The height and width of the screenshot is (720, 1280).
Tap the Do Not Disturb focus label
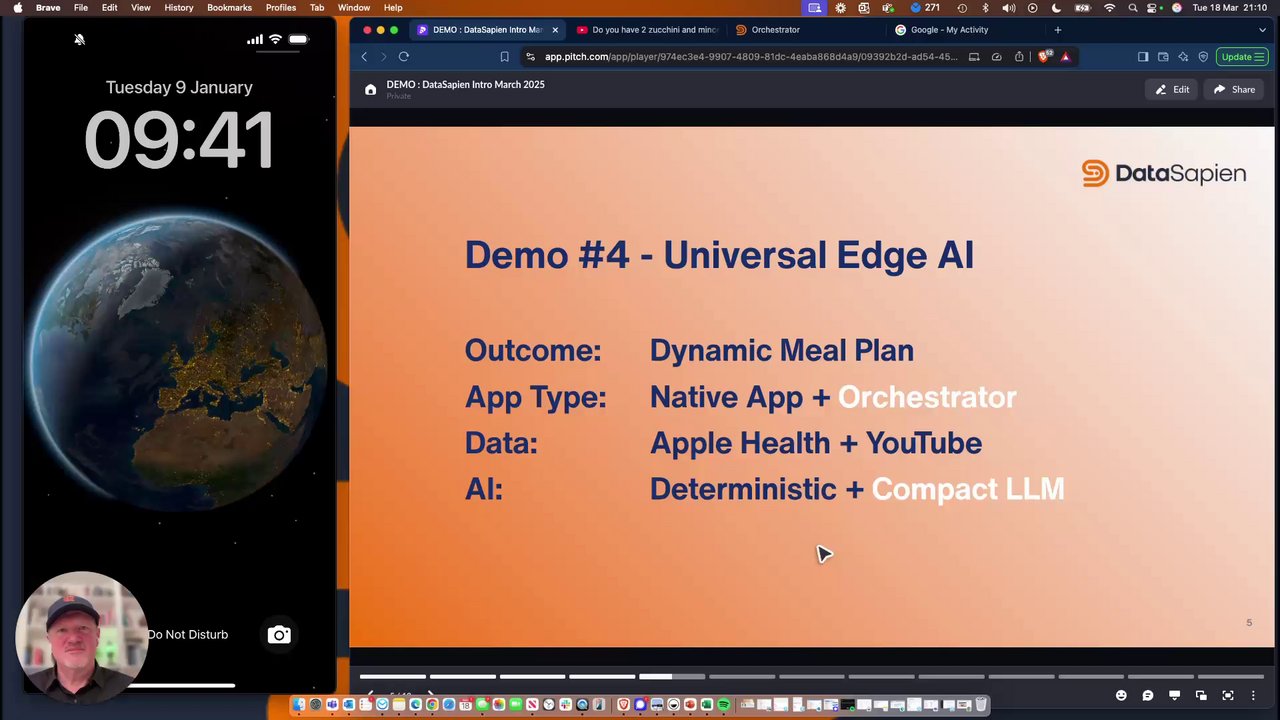(x=187, y=634)
